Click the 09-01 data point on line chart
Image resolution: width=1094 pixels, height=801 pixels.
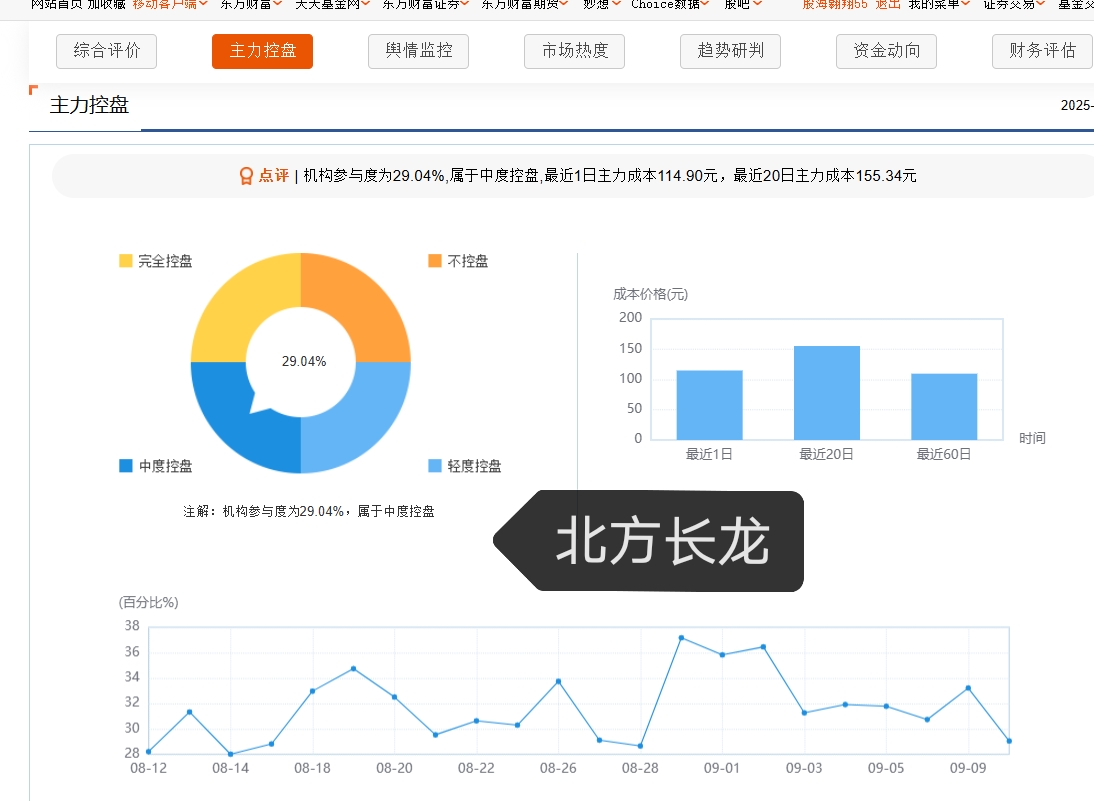[722, 654]
